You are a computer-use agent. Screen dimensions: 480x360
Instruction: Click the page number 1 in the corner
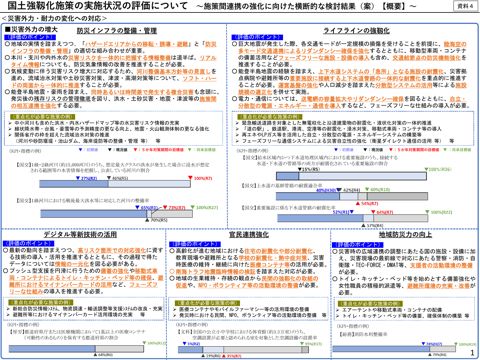(472, 352)
